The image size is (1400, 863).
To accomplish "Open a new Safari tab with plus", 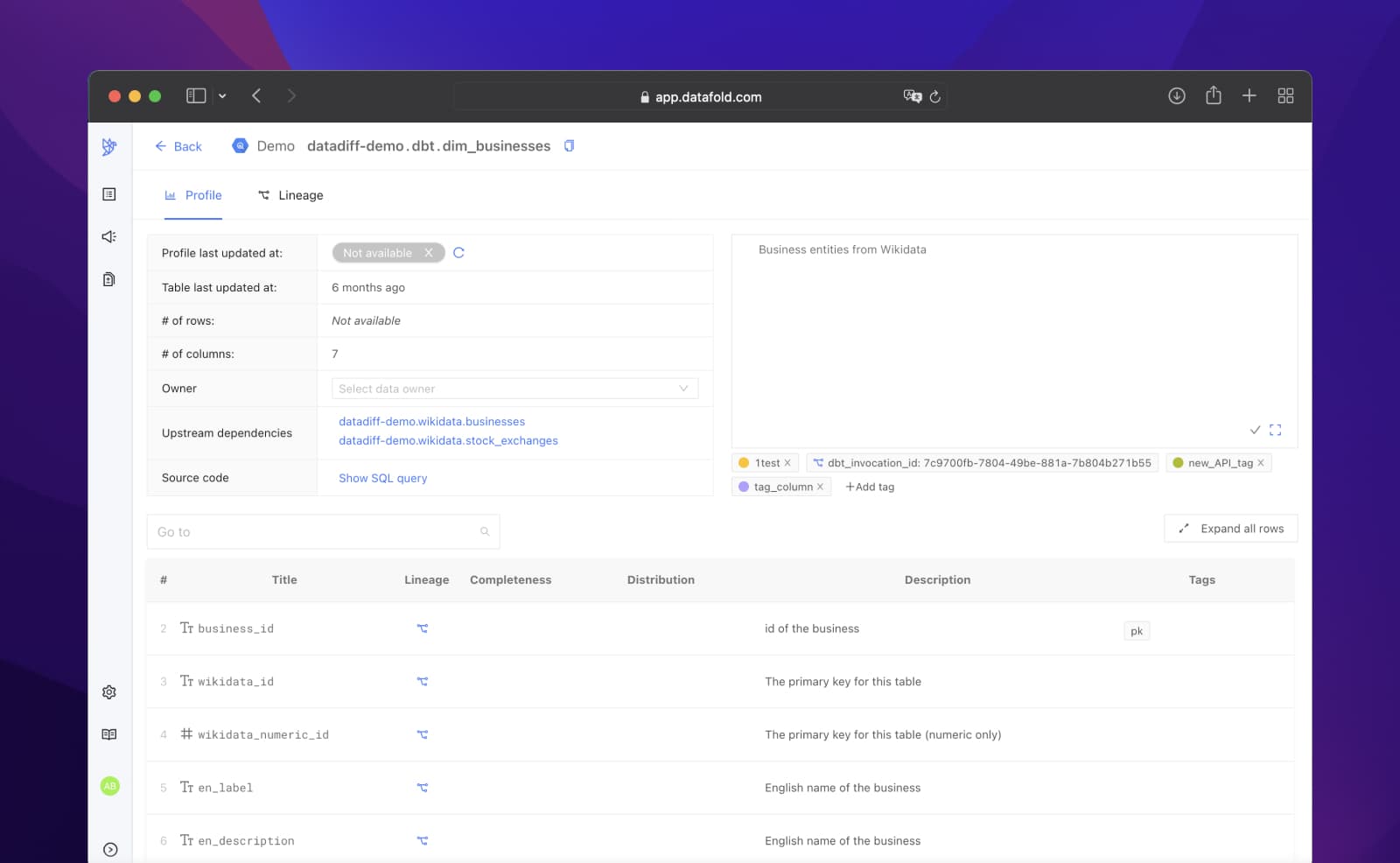I will (1249, 96).
